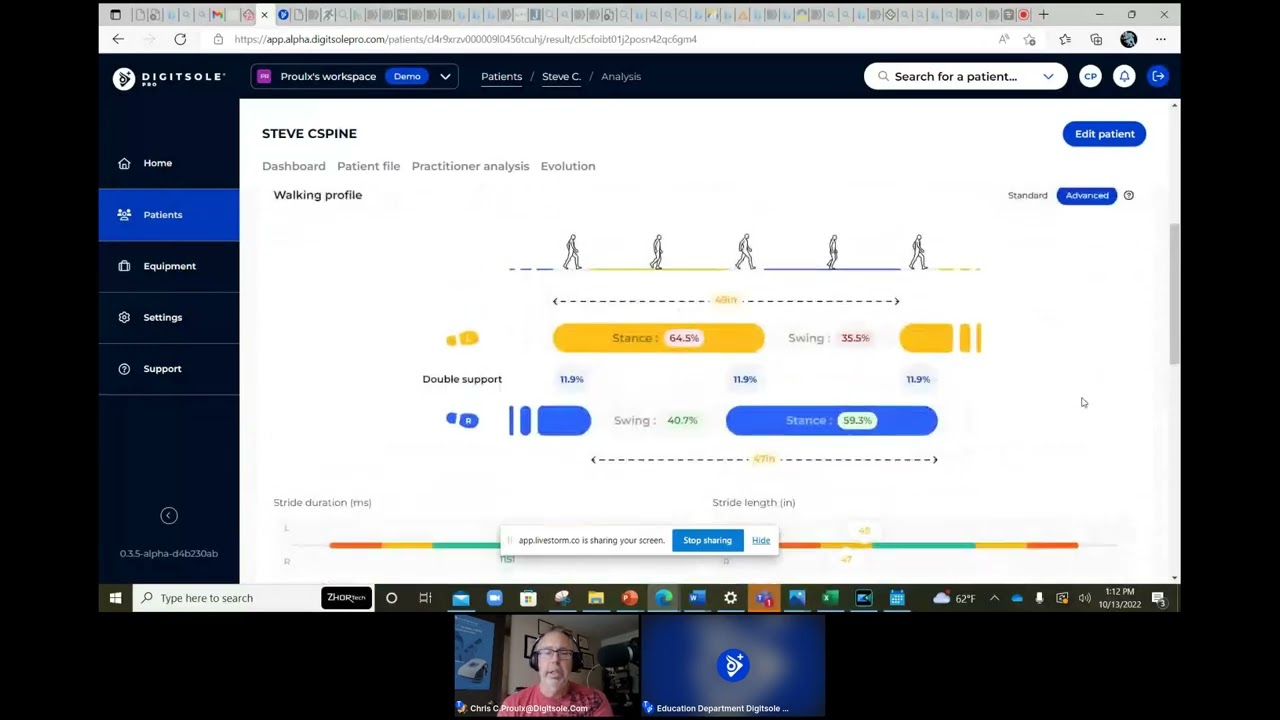Open the Equipment sidebar section
Image resolution: width=1280 pixels, height=720 pixels.
pos(169,266)
